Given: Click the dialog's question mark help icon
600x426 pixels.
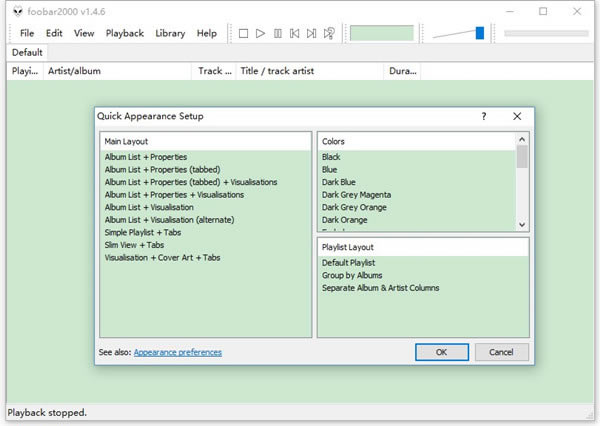Looking at the screenshot, I should [484, 116].
